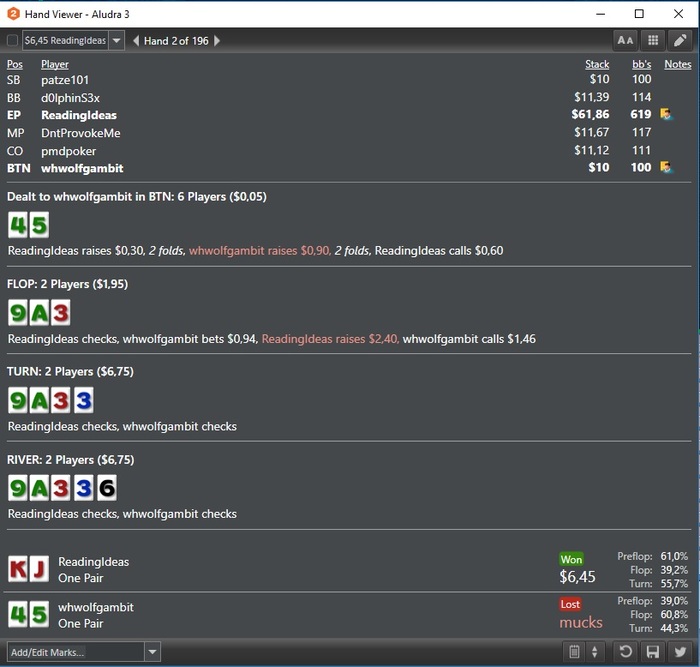Click the AA font size icon

point(625,41)
